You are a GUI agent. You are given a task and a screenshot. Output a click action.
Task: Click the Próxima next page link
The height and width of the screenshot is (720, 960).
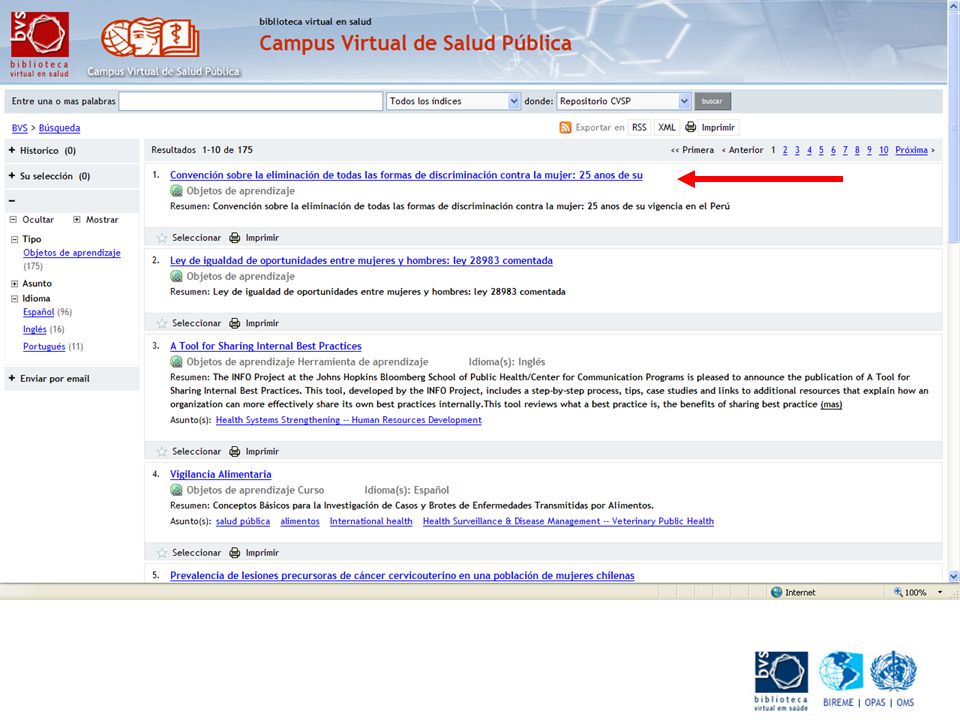tap(912, 150)
